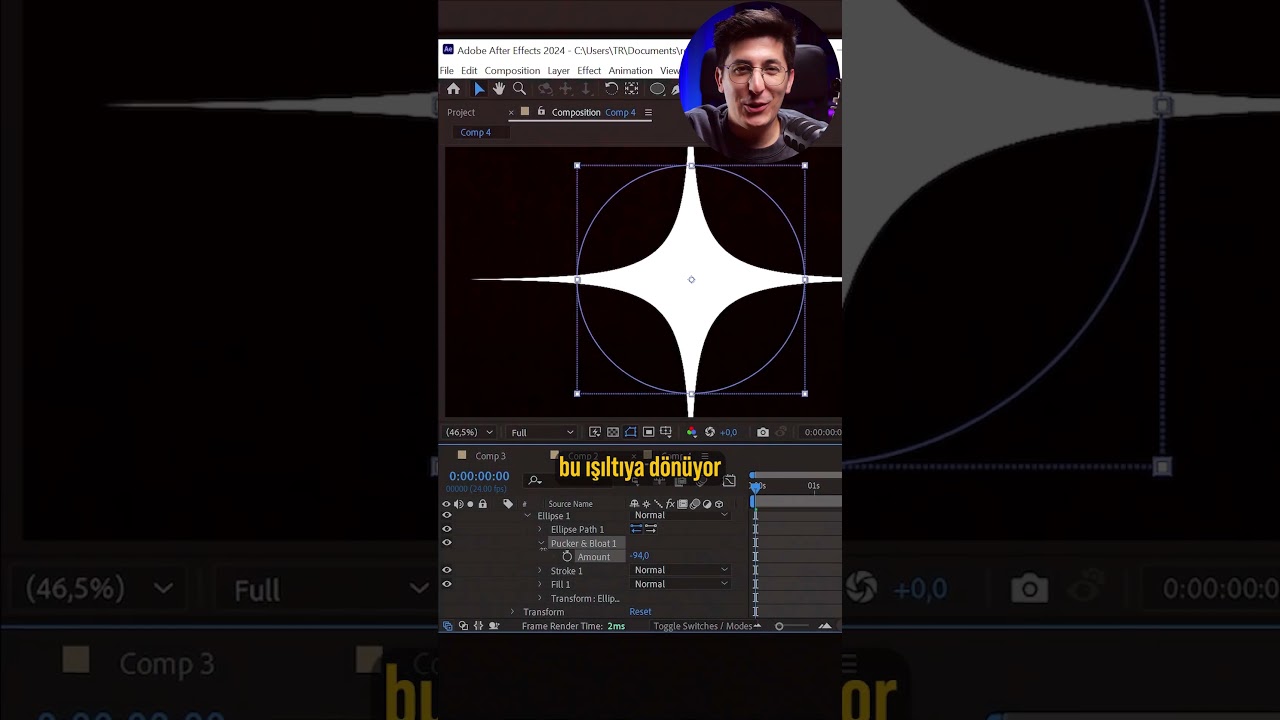Click the Region of Interest icon
This screenshot has width=1280, height=720.
[x=648, y=432]
